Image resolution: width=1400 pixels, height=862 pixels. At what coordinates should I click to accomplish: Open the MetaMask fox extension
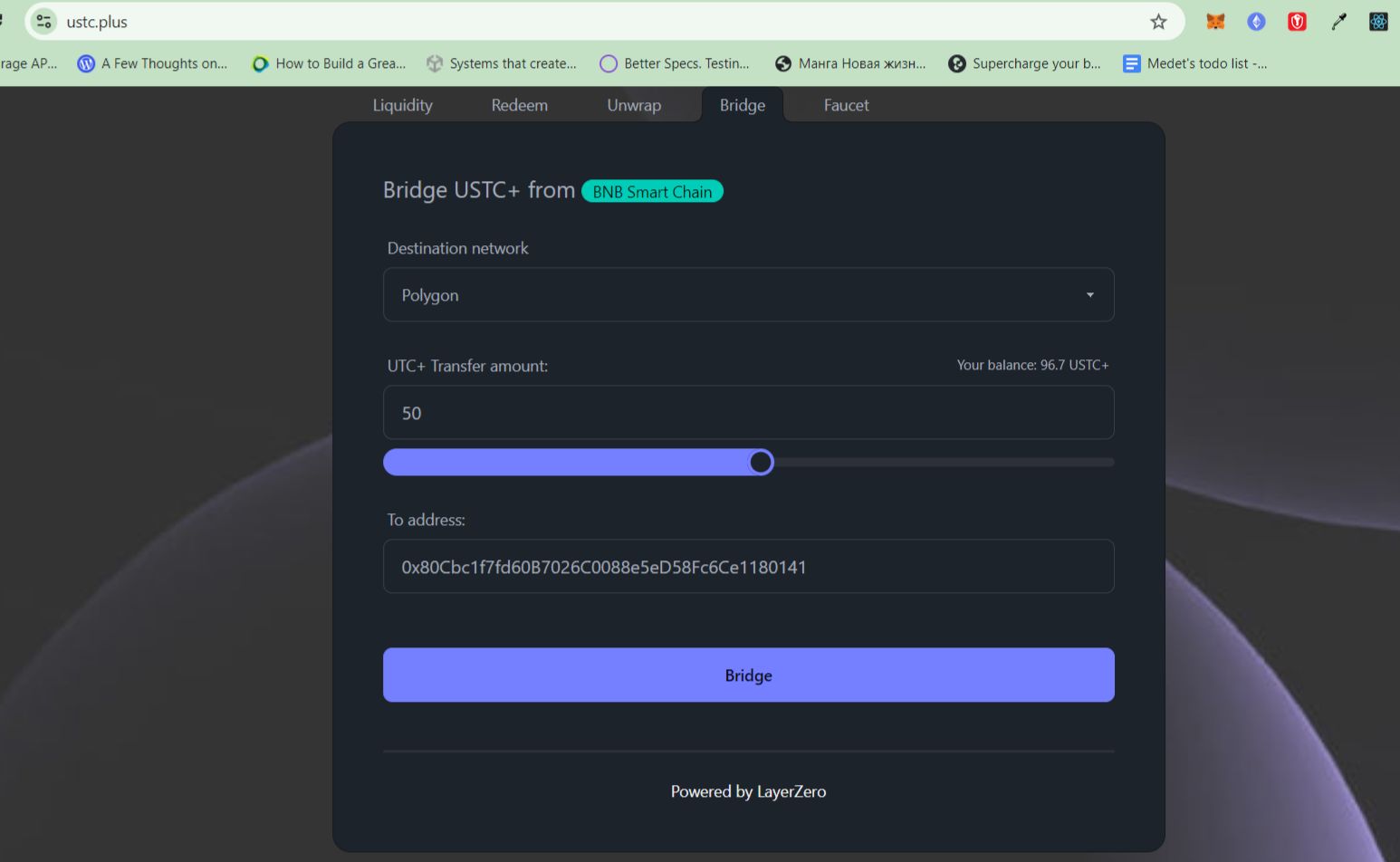pyautogui.click(x=1215, y=22)
